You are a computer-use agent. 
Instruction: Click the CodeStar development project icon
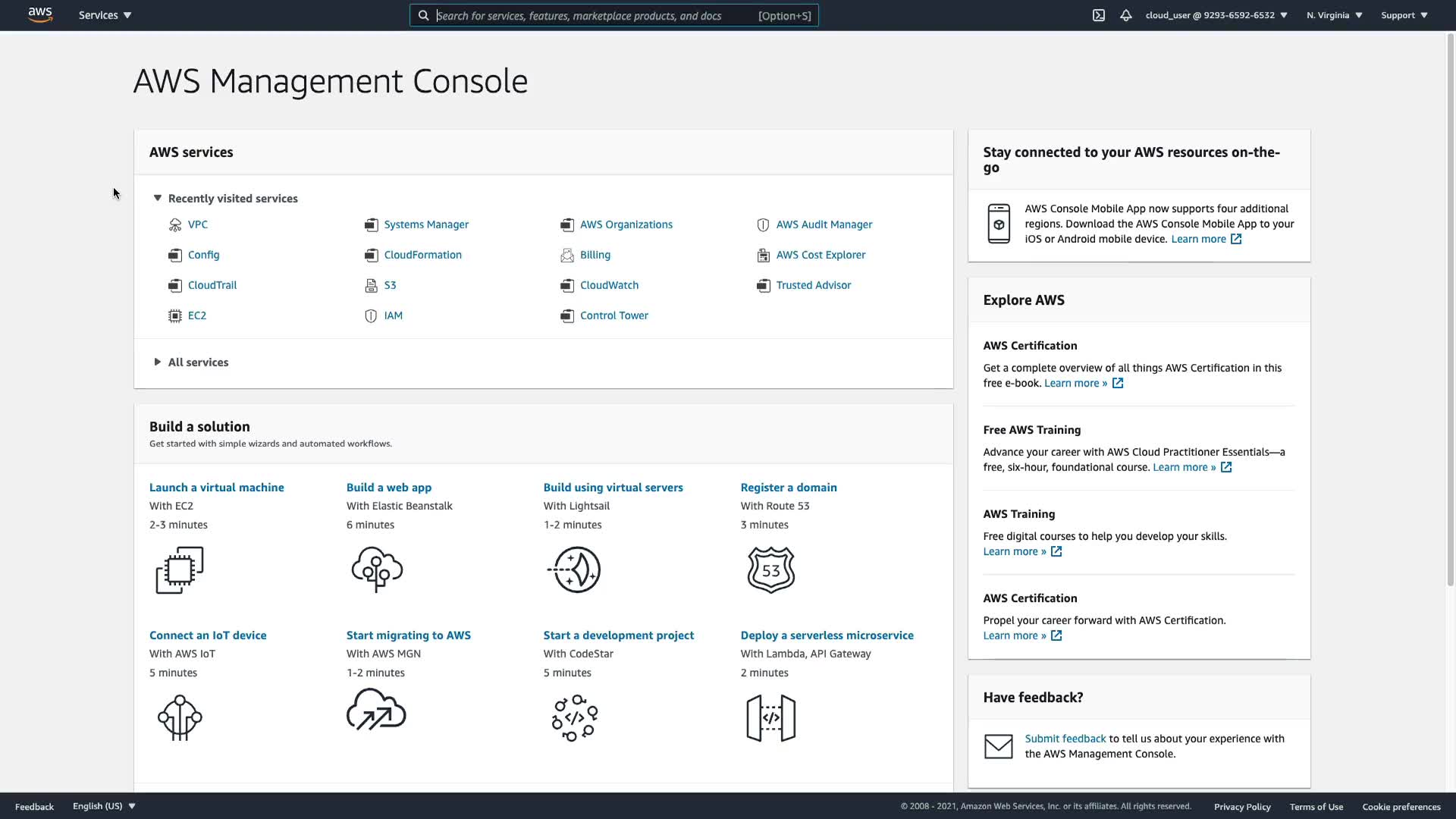(x=574, y=717)
